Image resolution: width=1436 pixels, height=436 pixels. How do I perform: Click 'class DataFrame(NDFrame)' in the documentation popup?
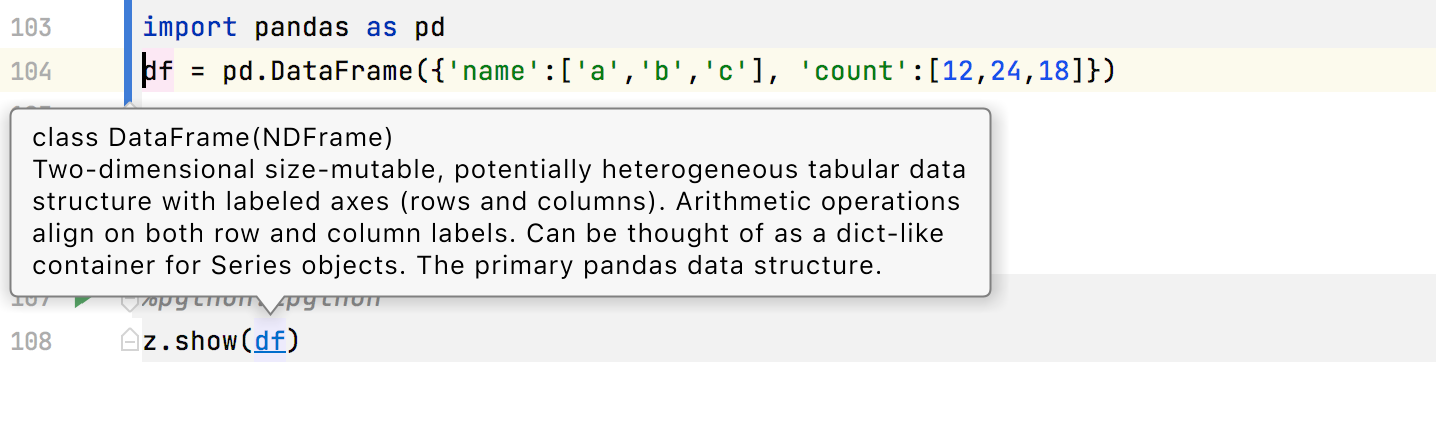212,138
